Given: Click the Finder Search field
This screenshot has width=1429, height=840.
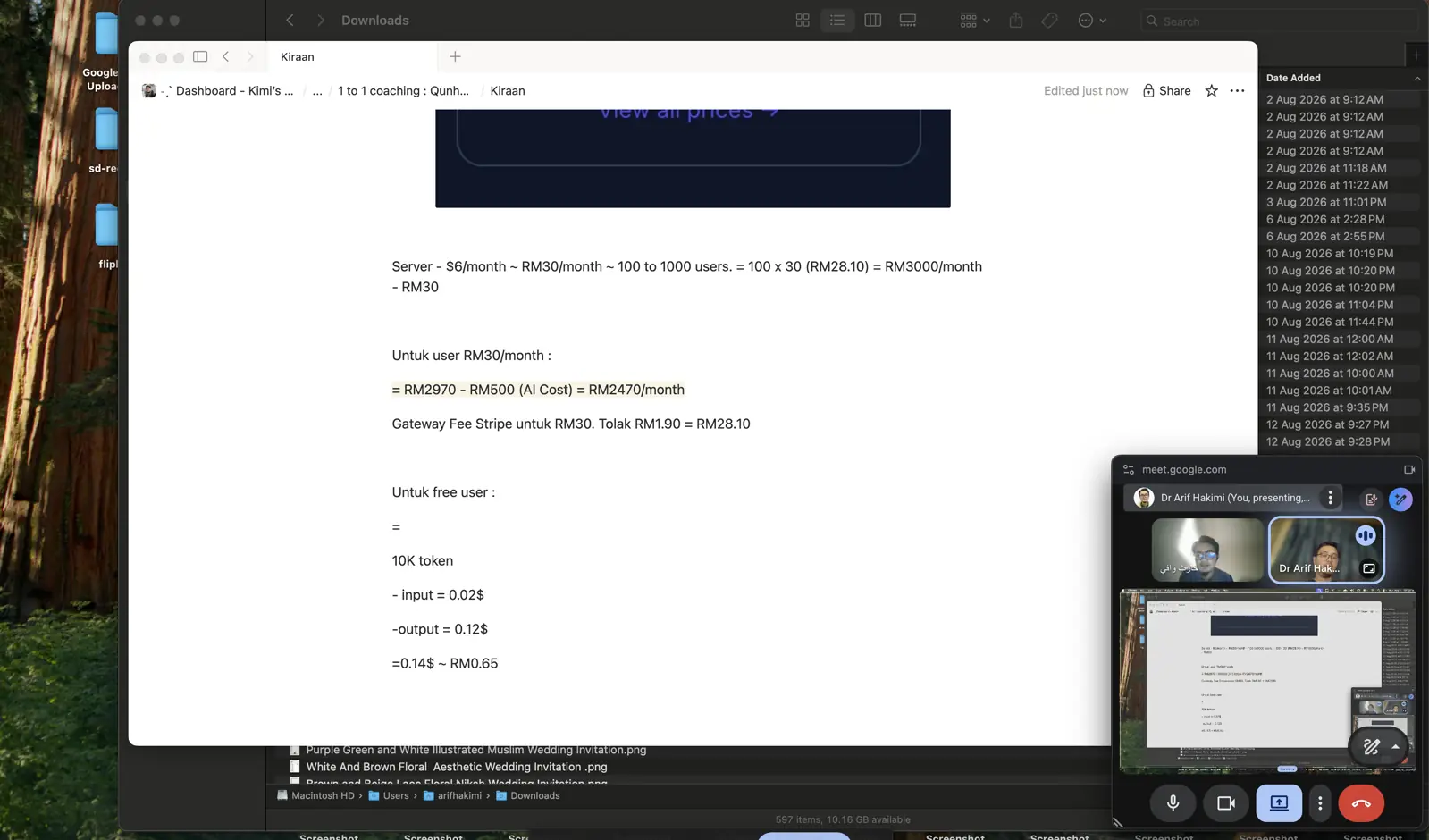Looking at the screenshot, I should pos(1278,21).
